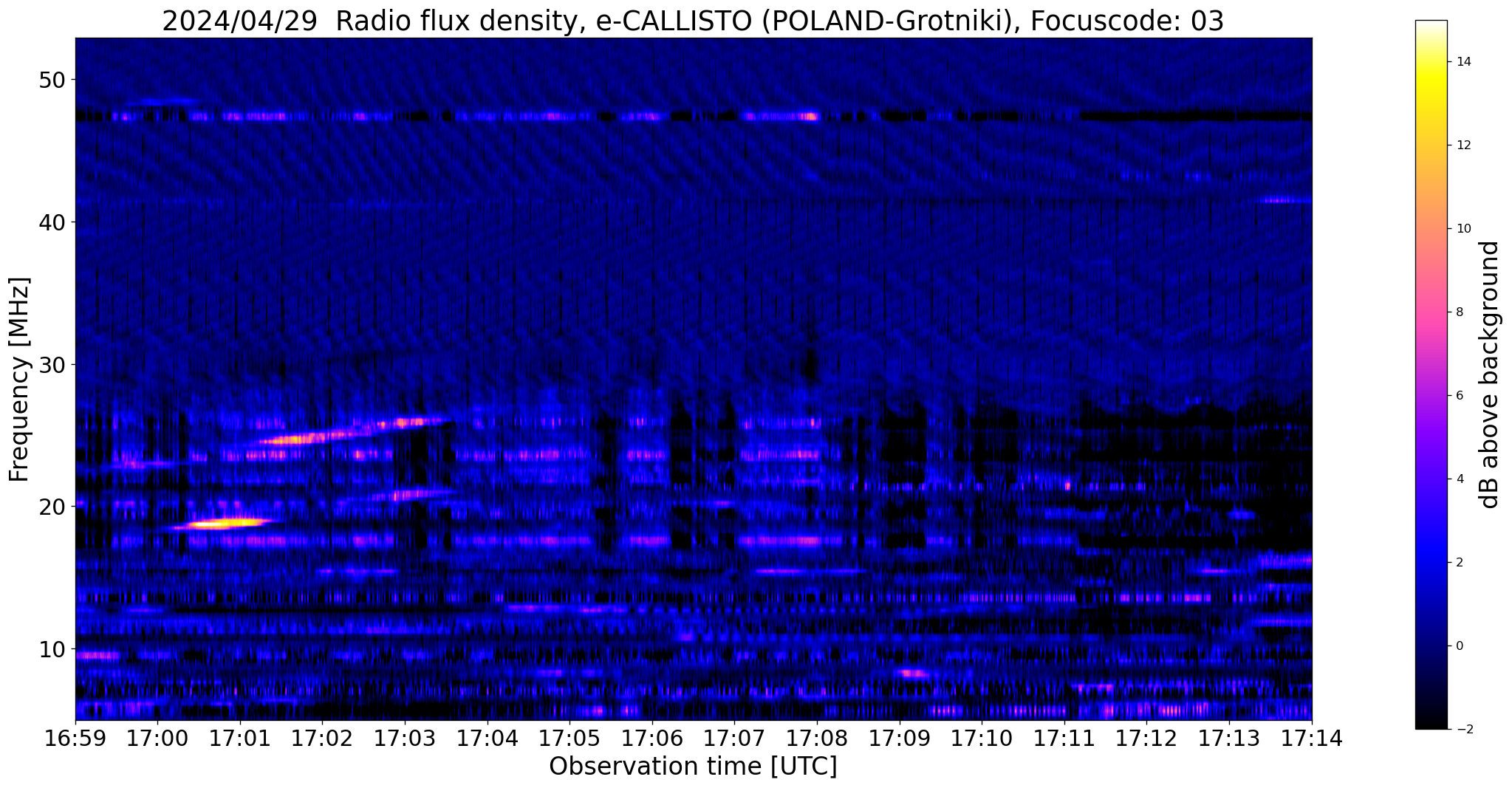Click the 17:09 time tick label

coord(900,738)
